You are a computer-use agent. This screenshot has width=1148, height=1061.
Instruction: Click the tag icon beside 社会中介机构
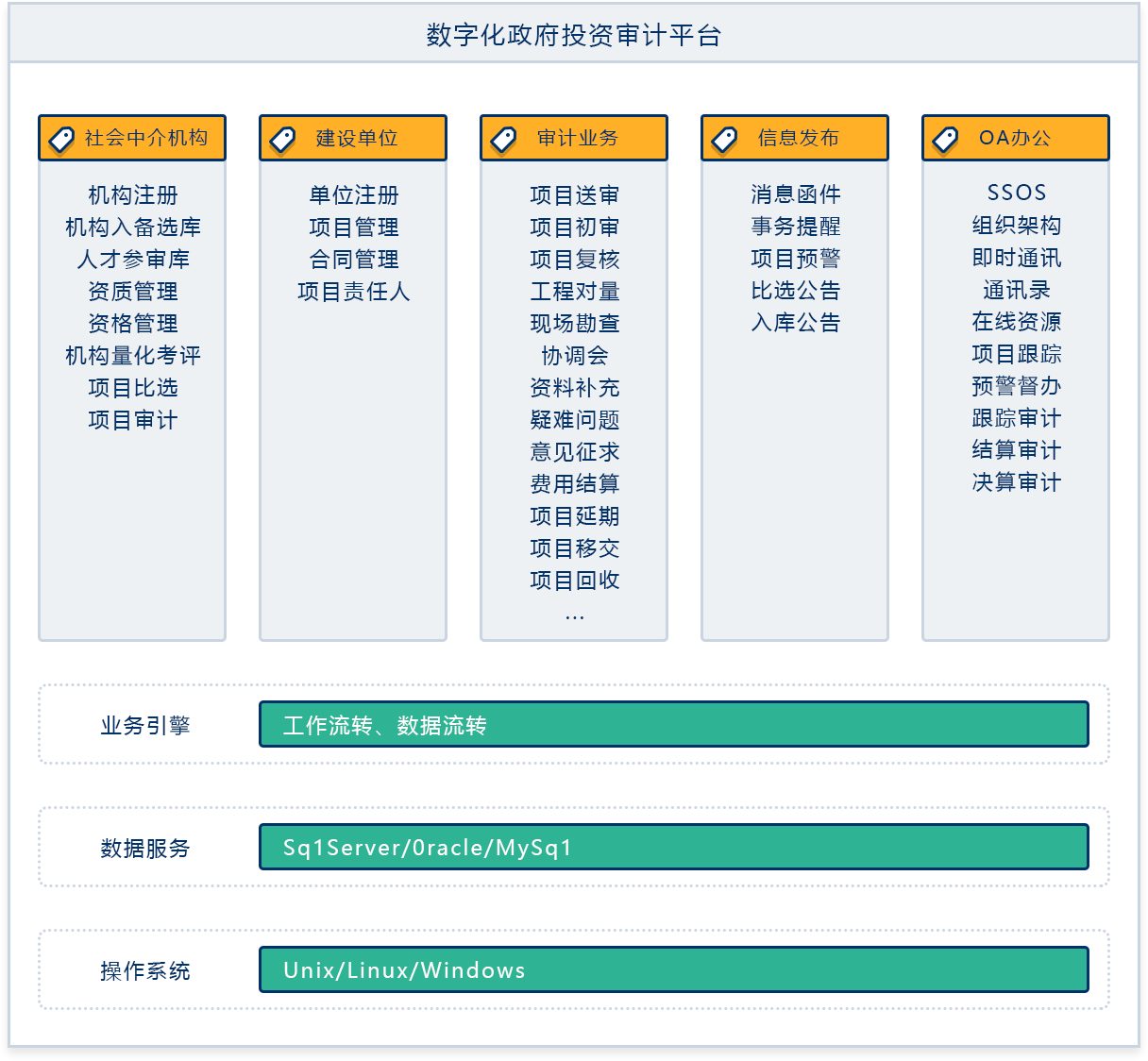coord(61,140)
